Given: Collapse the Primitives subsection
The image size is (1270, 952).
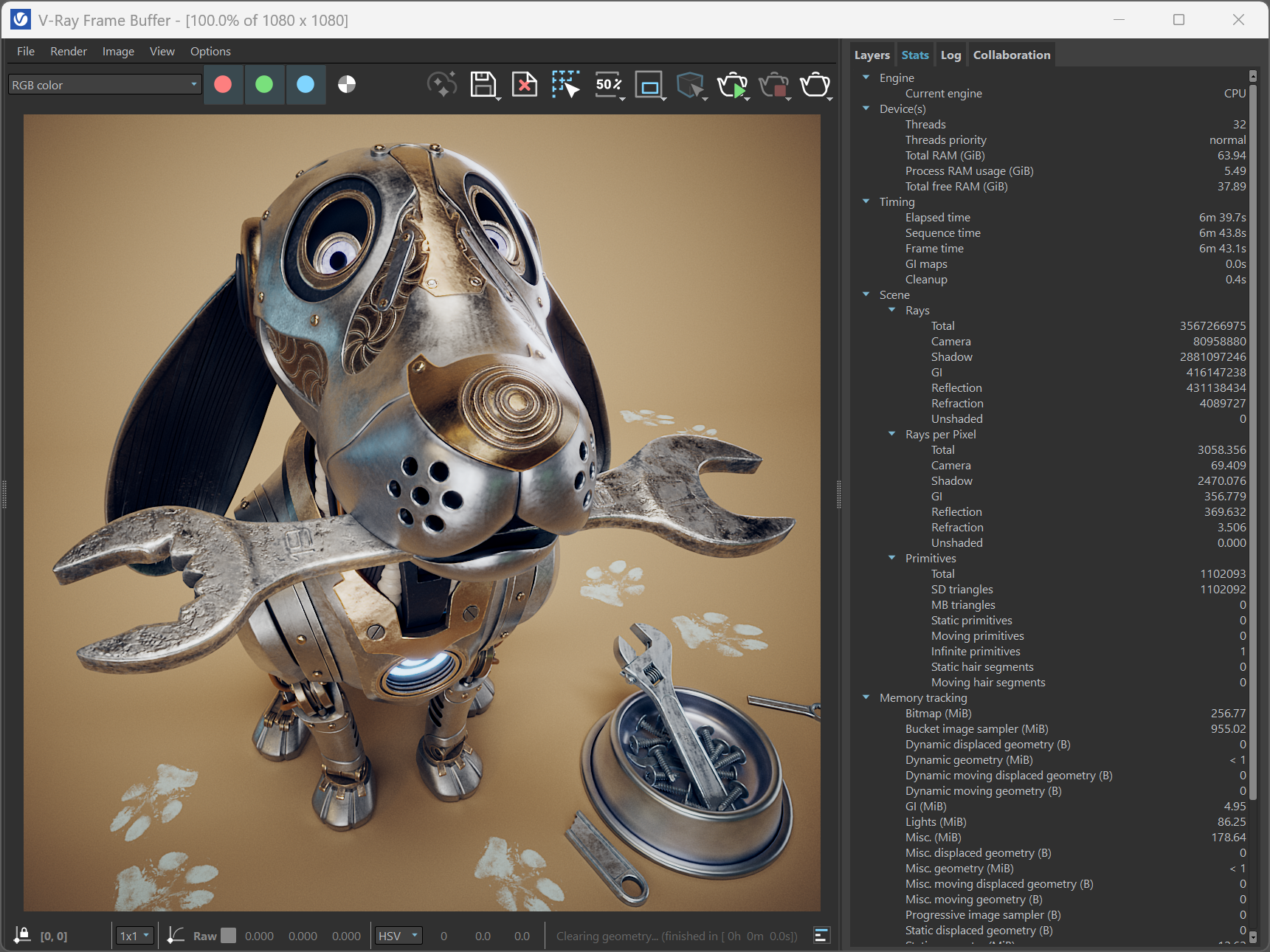Looking at the screenshot, I should 891,557.
